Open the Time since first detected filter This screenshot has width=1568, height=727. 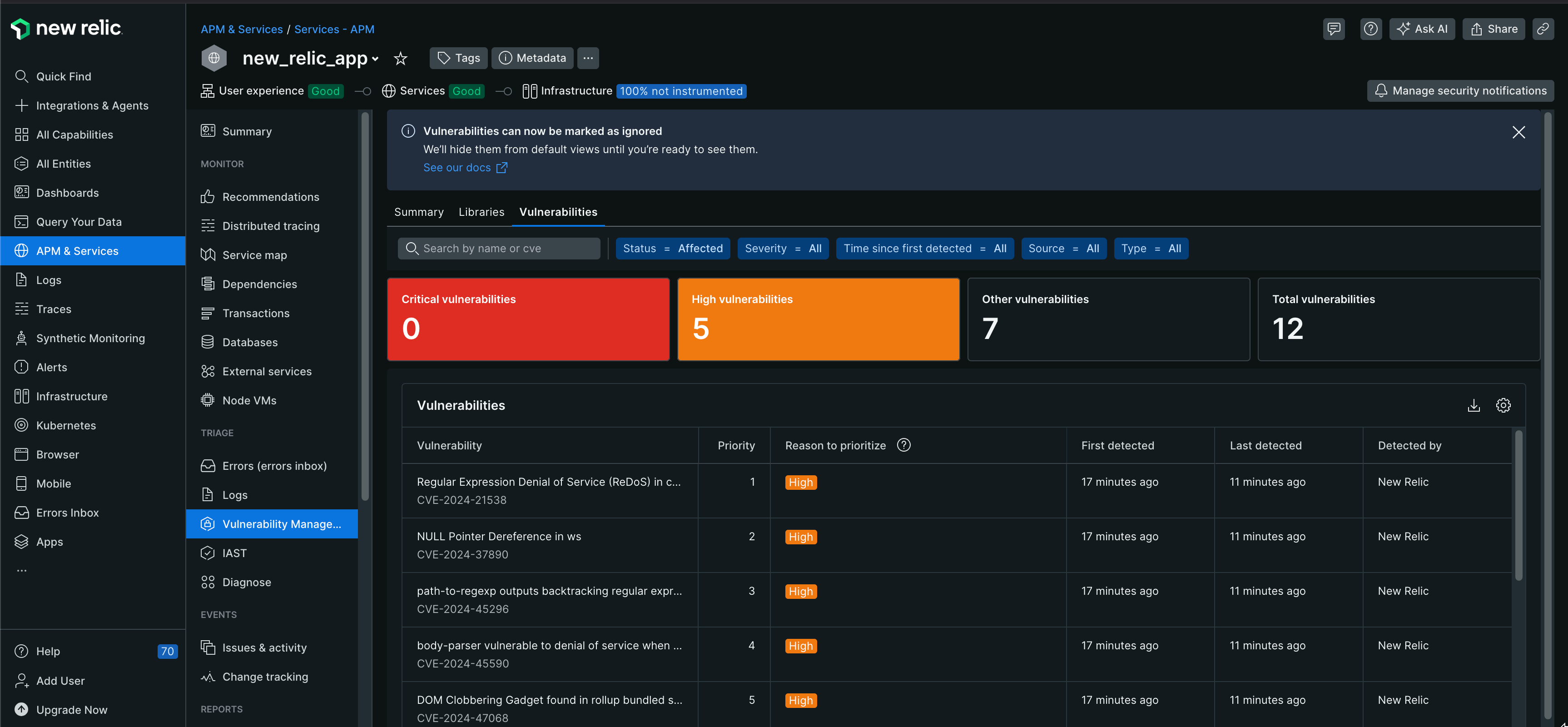tap(925, 249)
